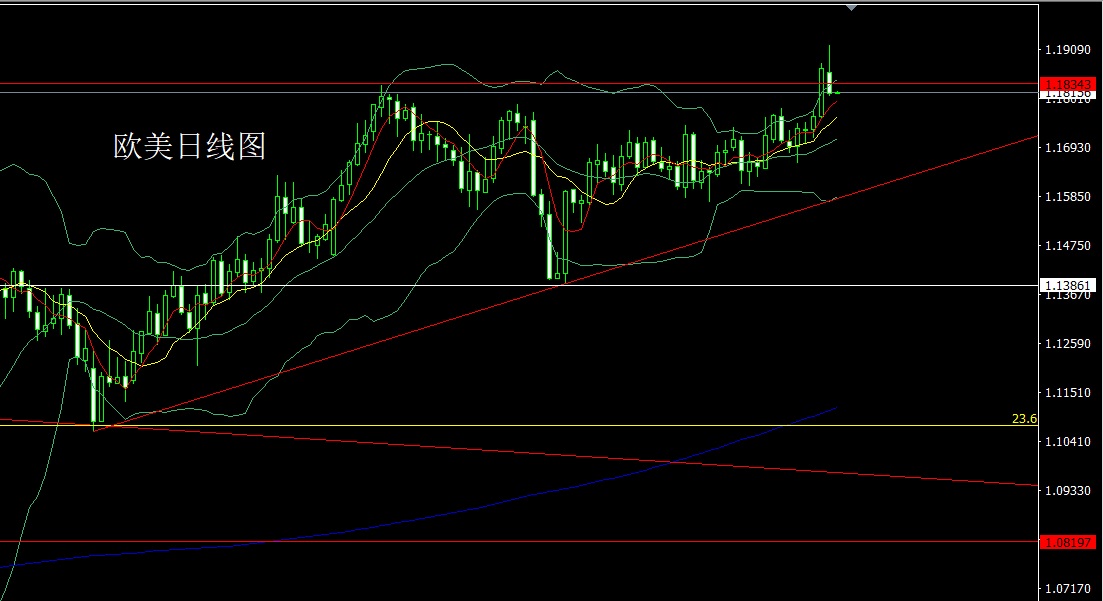The image size is (1103, 601).
Task: Click the 1.10410 price scale value
Action: [x=1067, y=441]
